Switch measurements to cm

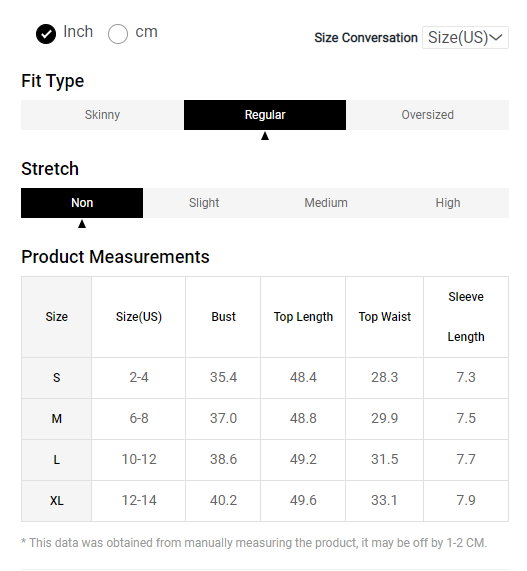(118, 34)
